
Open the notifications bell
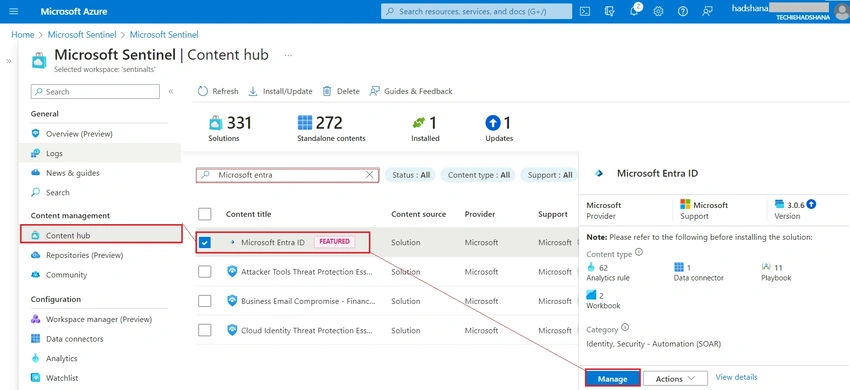[634, 11]
